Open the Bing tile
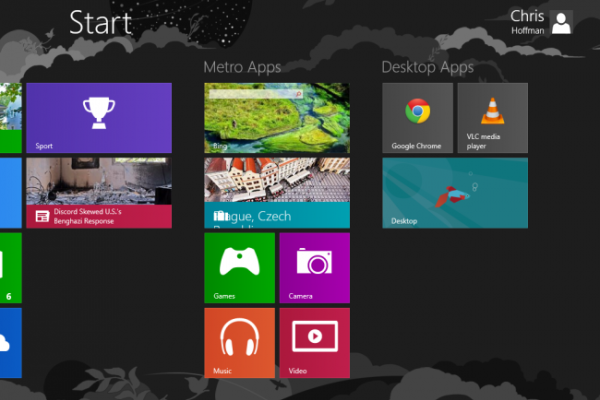Screen dimensions: 600x400 277,118
